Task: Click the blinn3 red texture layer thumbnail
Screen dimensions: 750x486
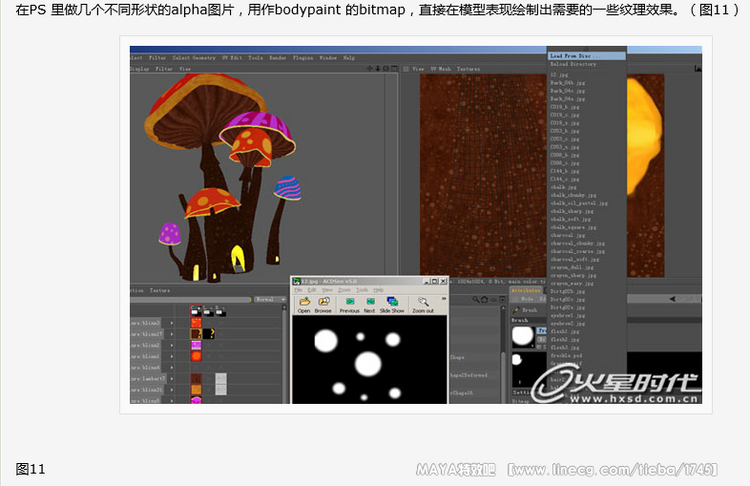Action: [x=196, y=323]
